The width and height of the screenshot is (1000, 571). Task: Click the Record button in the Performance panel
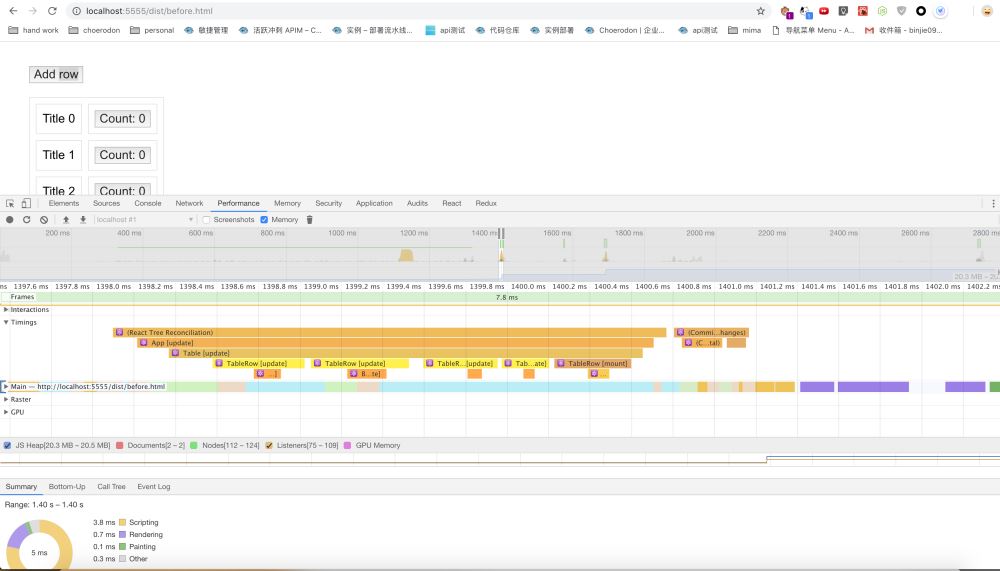pyautogui.click(x=10, y=219)
